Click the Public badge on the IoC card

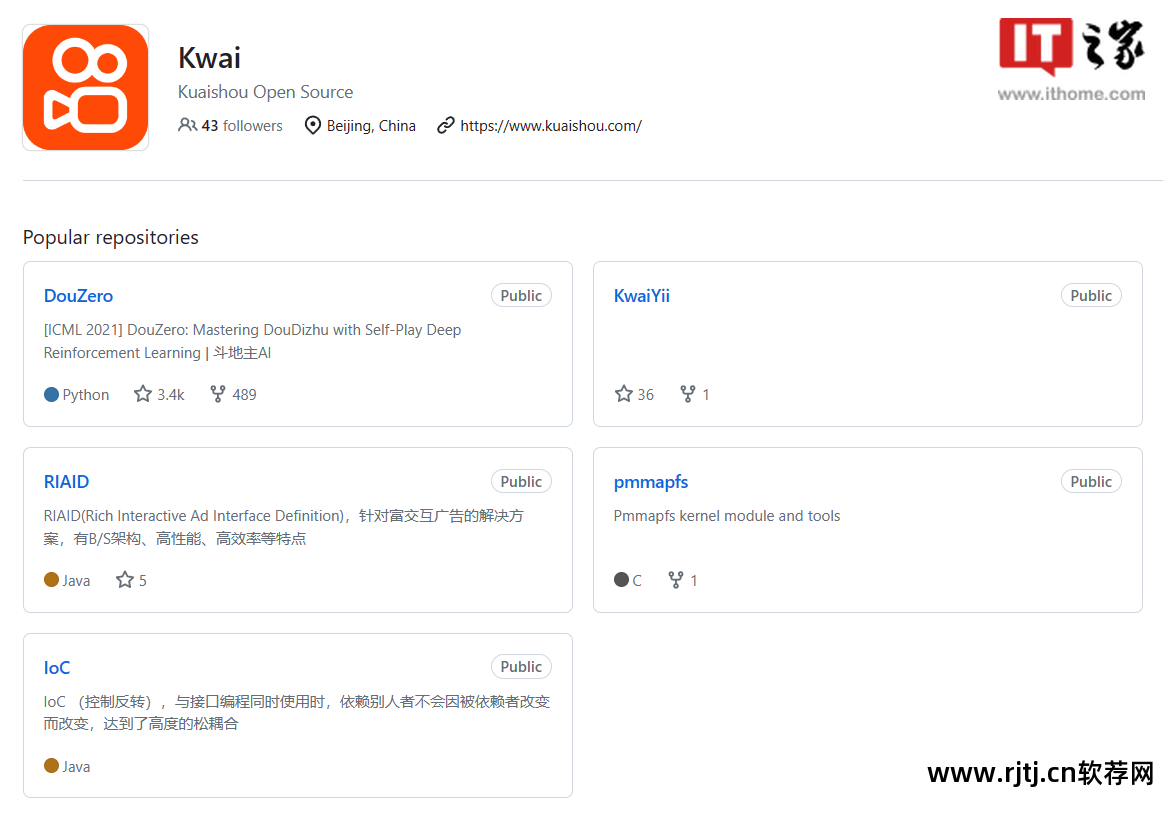coord(521,667)
